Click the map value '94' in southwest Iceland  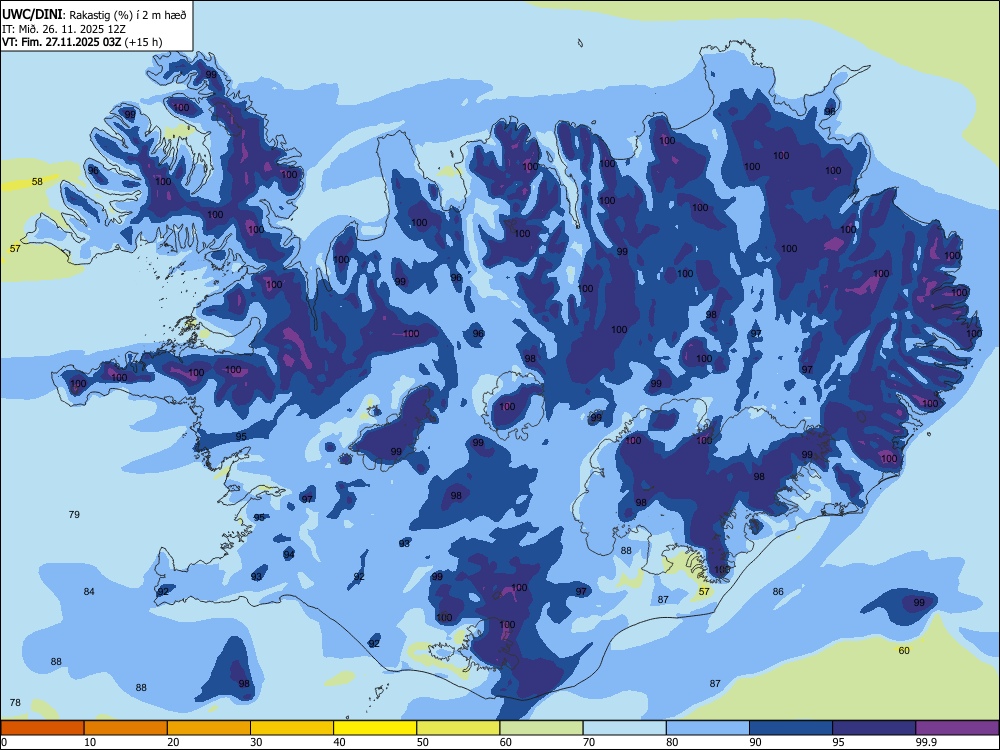[290, 555]
